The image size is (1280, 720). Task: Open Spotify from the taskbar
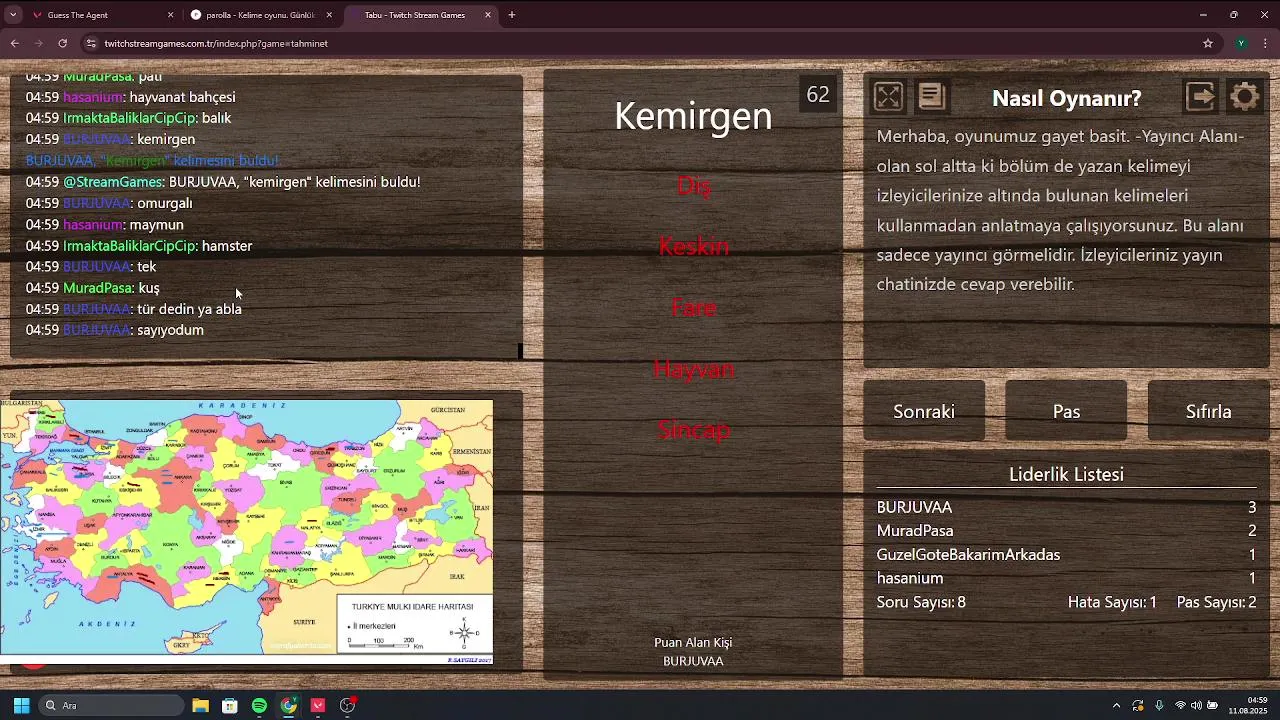point(259,705)
